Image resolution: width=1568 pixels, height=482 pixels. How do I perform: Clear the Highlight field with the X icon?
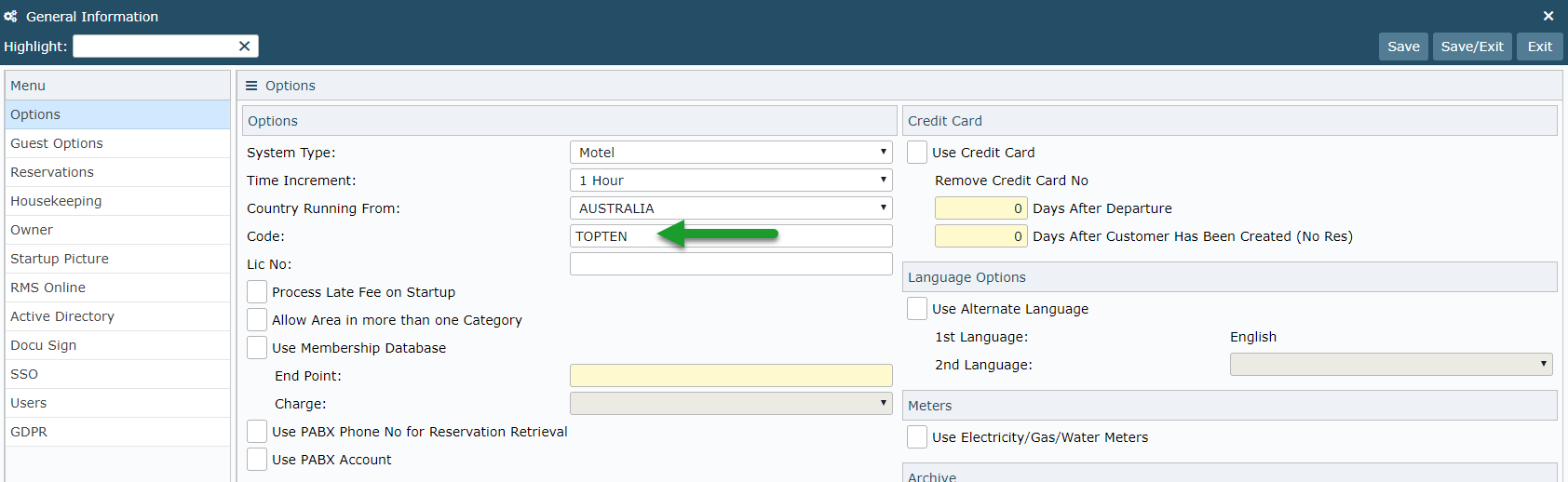point(244,47)
